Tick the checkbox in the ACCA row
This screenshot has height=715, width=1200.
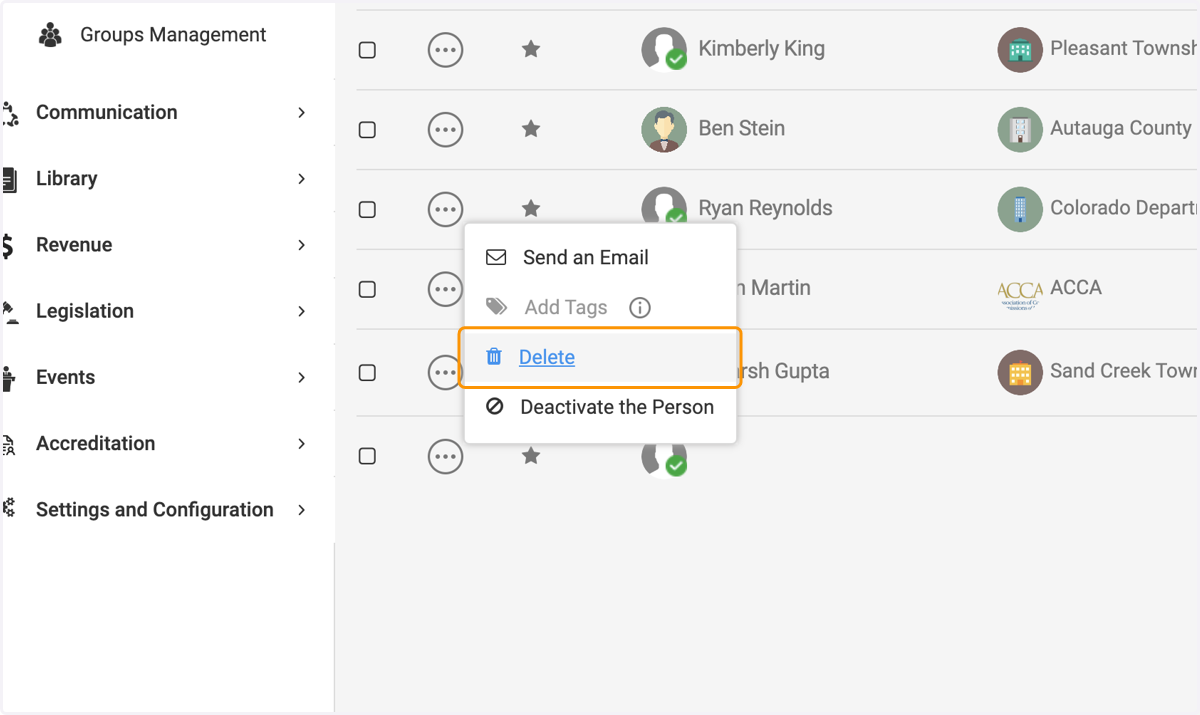(x=367, y=290)
